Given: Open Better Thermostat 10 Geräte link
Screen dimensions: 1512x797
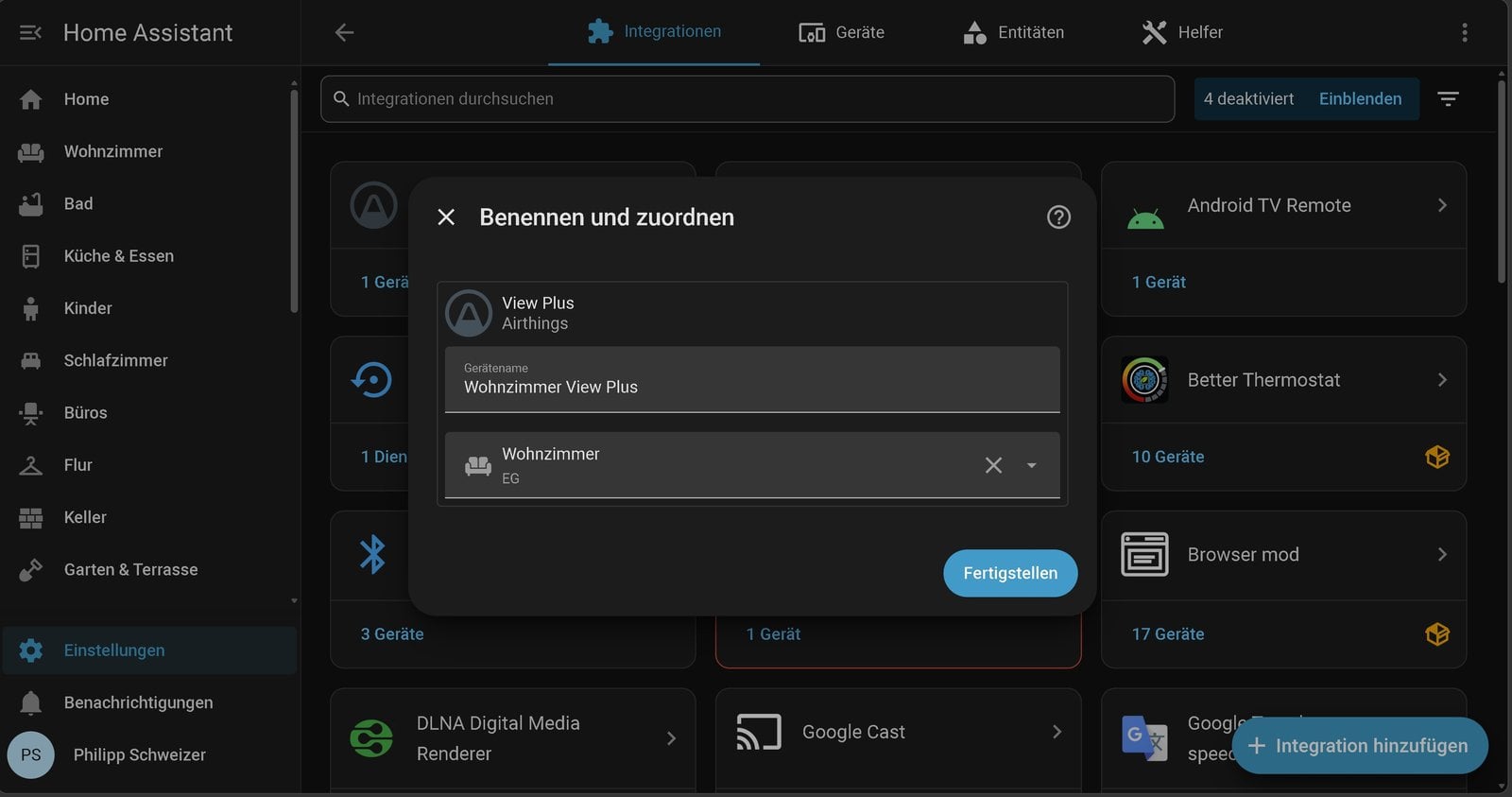Looking at the screenshot, I should pyautogui.click(x=1168, y=457).
